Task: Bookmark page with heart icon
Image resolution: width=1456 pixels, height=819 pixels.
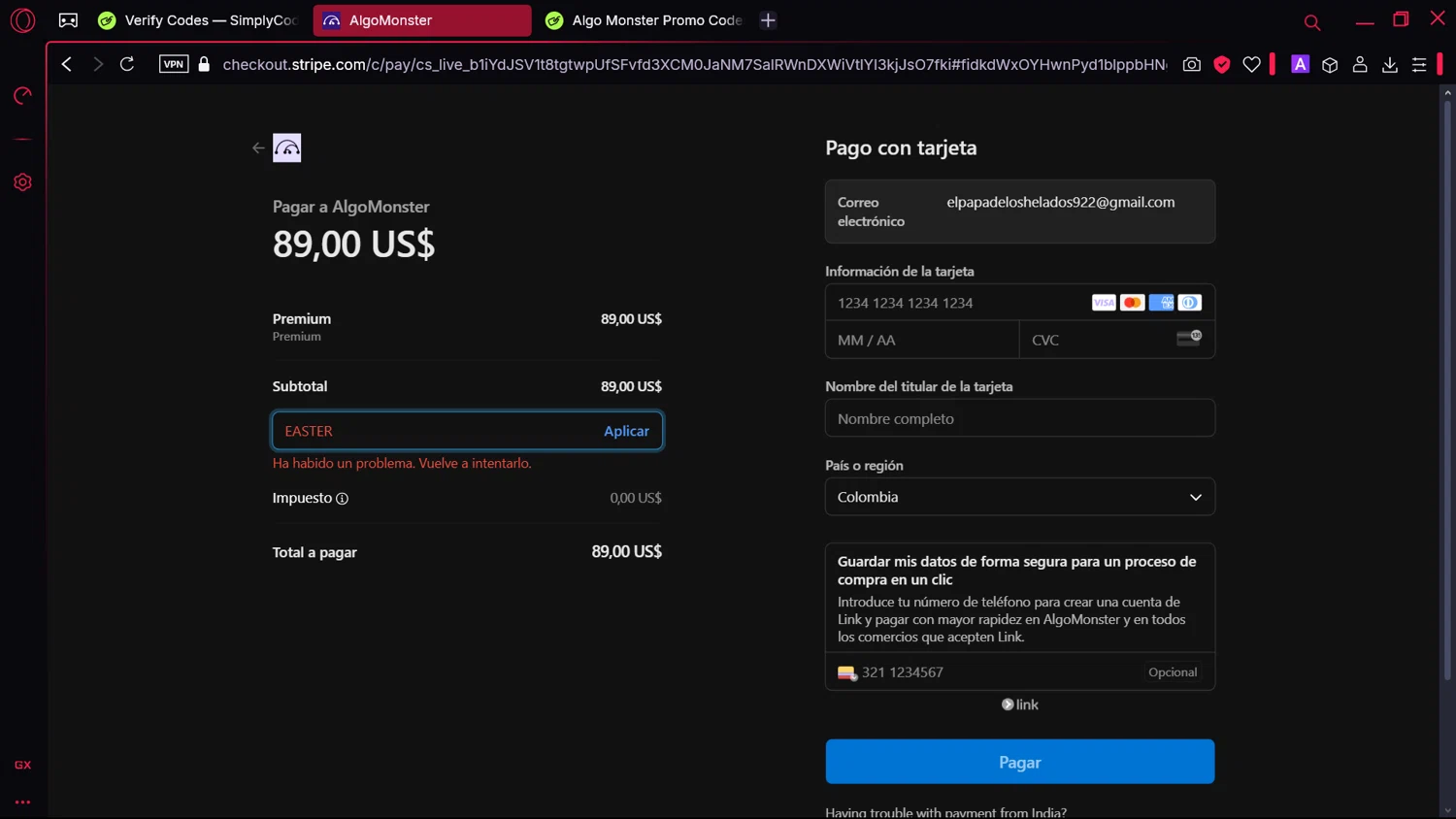Action: coord(1252,64)
